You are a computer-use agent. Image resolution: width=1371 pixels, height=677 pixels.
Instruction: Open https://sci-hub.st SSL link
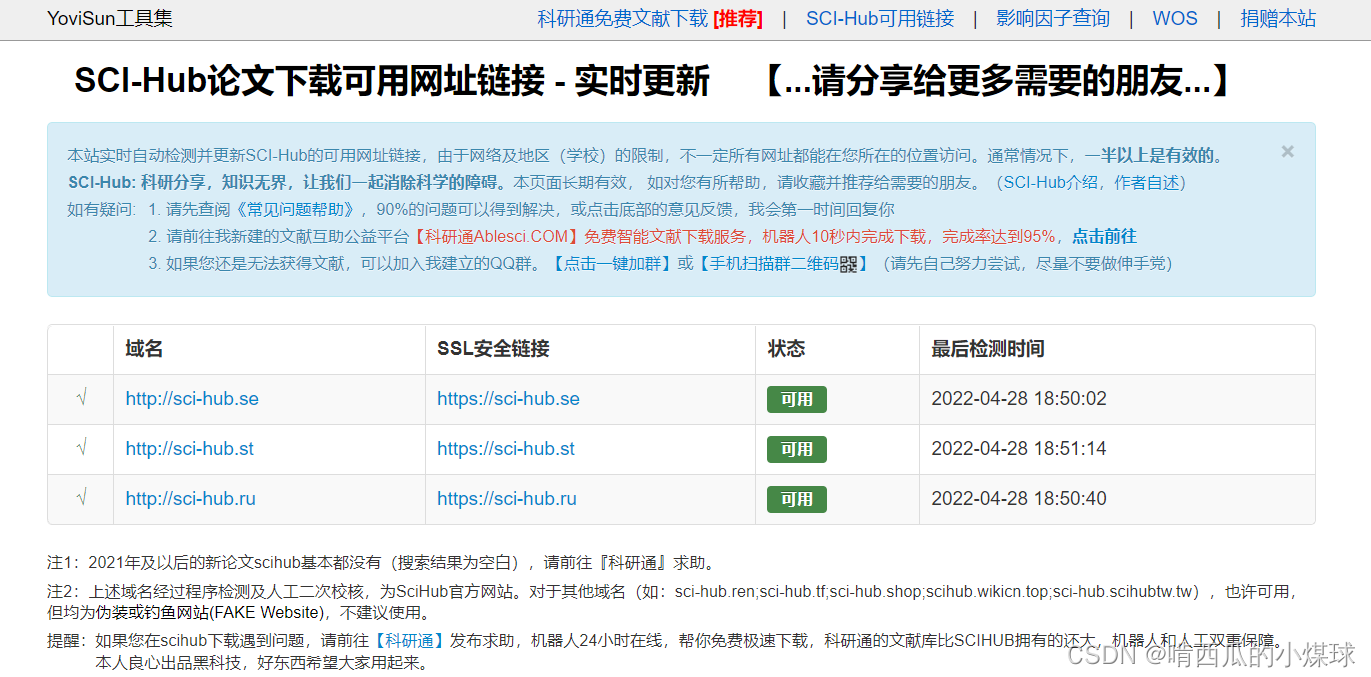(506, 449)
